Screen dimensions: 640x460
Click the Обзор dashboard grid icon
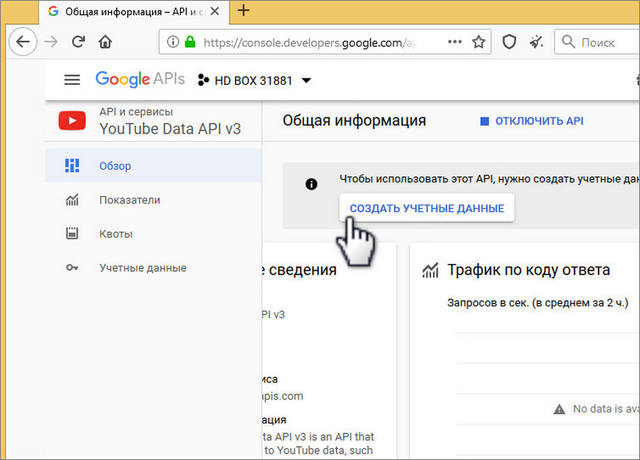click(x=72, y=166)
